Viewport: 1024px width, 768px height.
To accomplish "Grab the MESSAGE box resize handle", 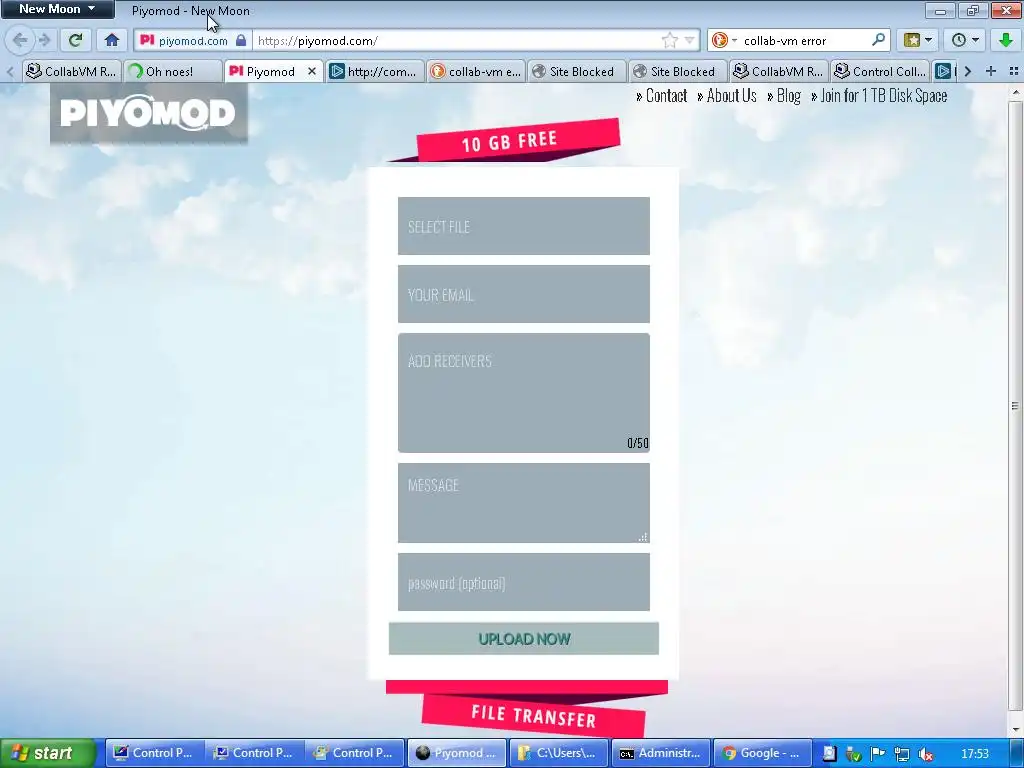I will [643, 537].
